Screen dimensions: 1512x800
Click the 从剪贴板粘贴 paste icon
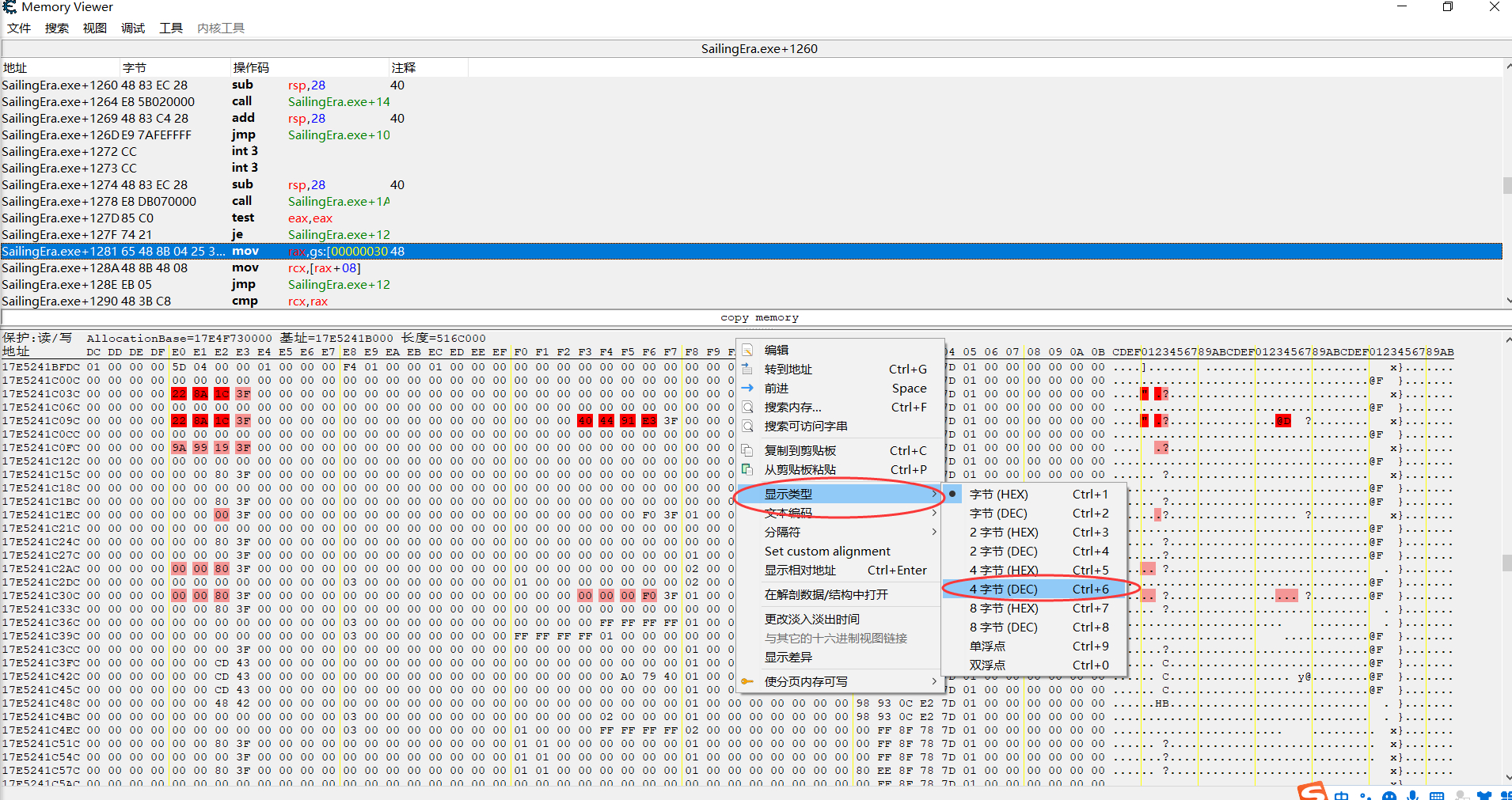click(x=747, y=469)
